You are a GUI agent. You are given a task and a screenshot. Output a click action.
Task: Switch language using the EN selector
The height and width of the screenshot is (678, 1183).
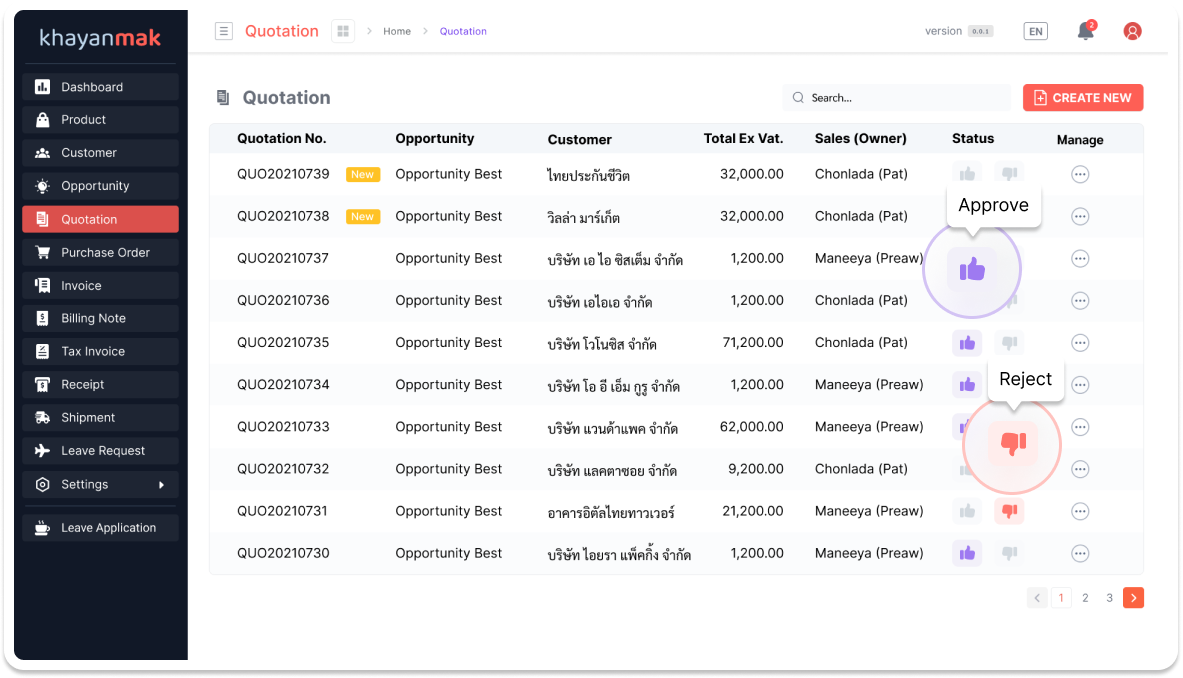[x=1036, y=31]
